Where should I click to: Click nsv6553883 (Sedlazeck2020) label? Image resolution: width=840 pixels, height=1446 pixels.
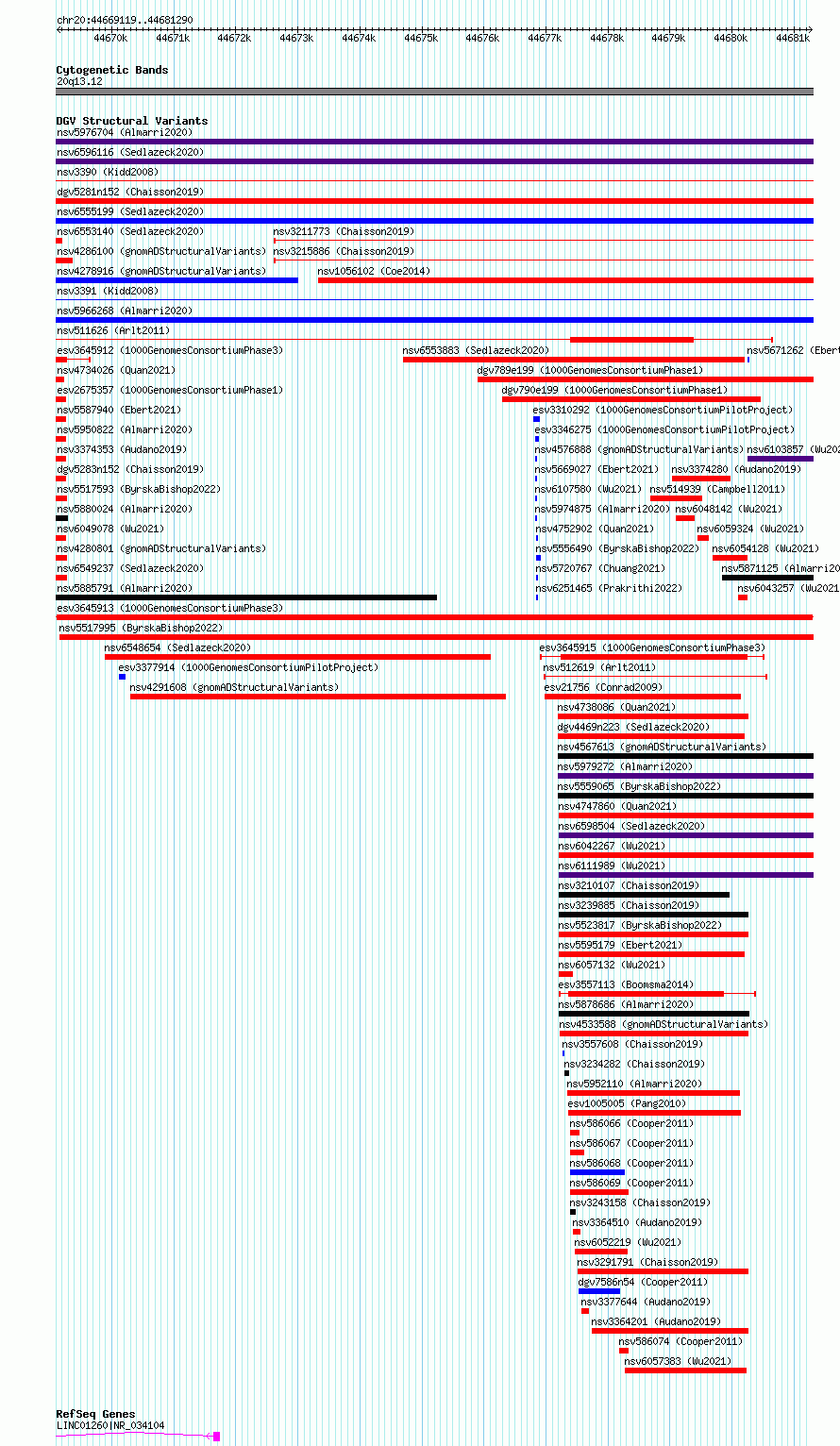click(x=477, y=350)
